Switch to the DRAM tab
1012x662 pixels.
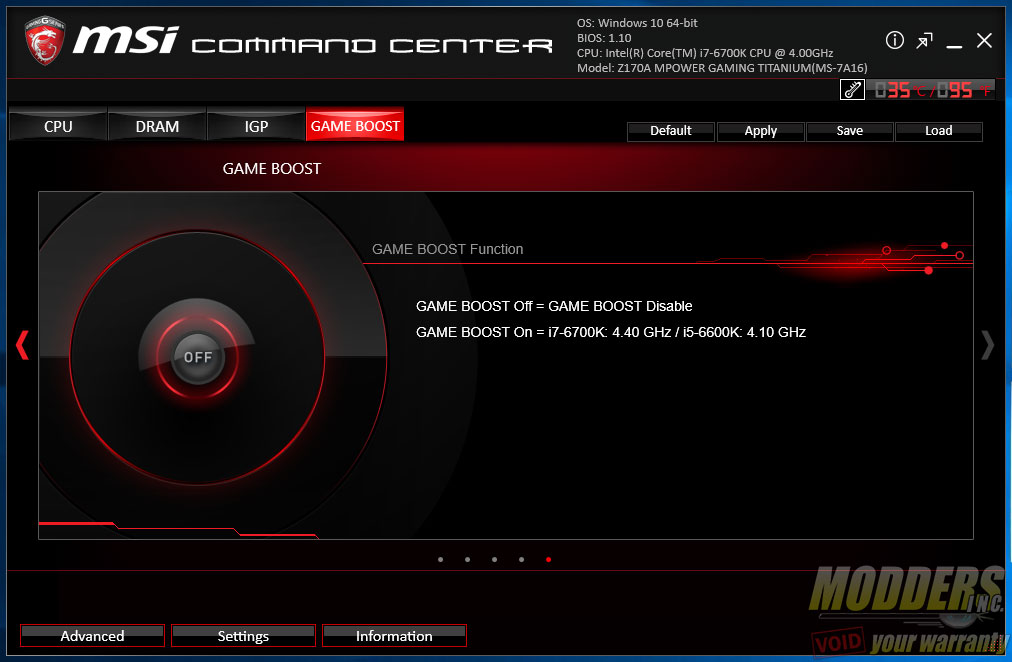[157, 126]
